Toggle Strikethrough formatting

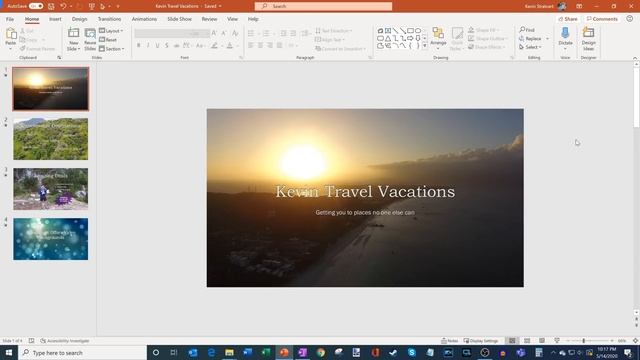pyautogui.click(x=176, y=46)
